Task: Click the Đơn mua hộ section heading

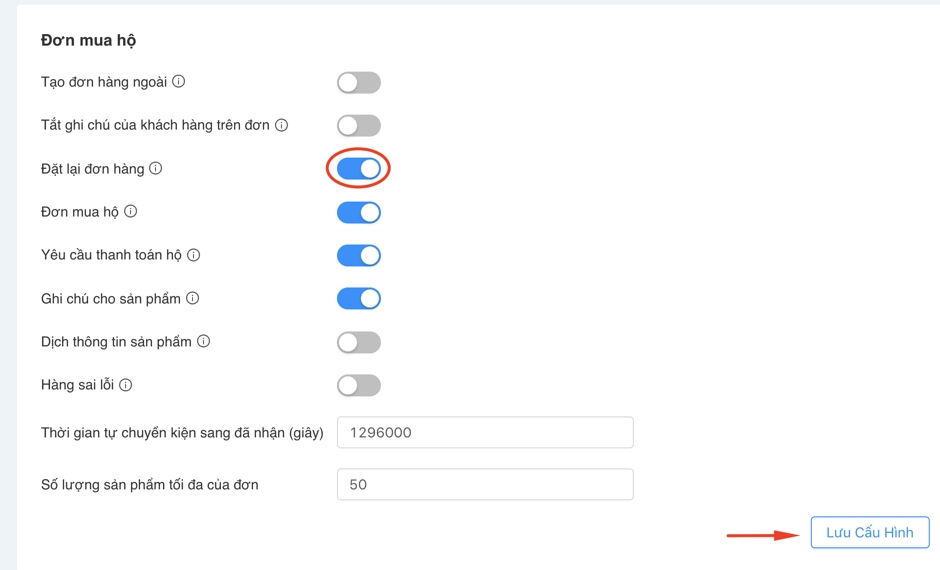Action: point(88,41)
